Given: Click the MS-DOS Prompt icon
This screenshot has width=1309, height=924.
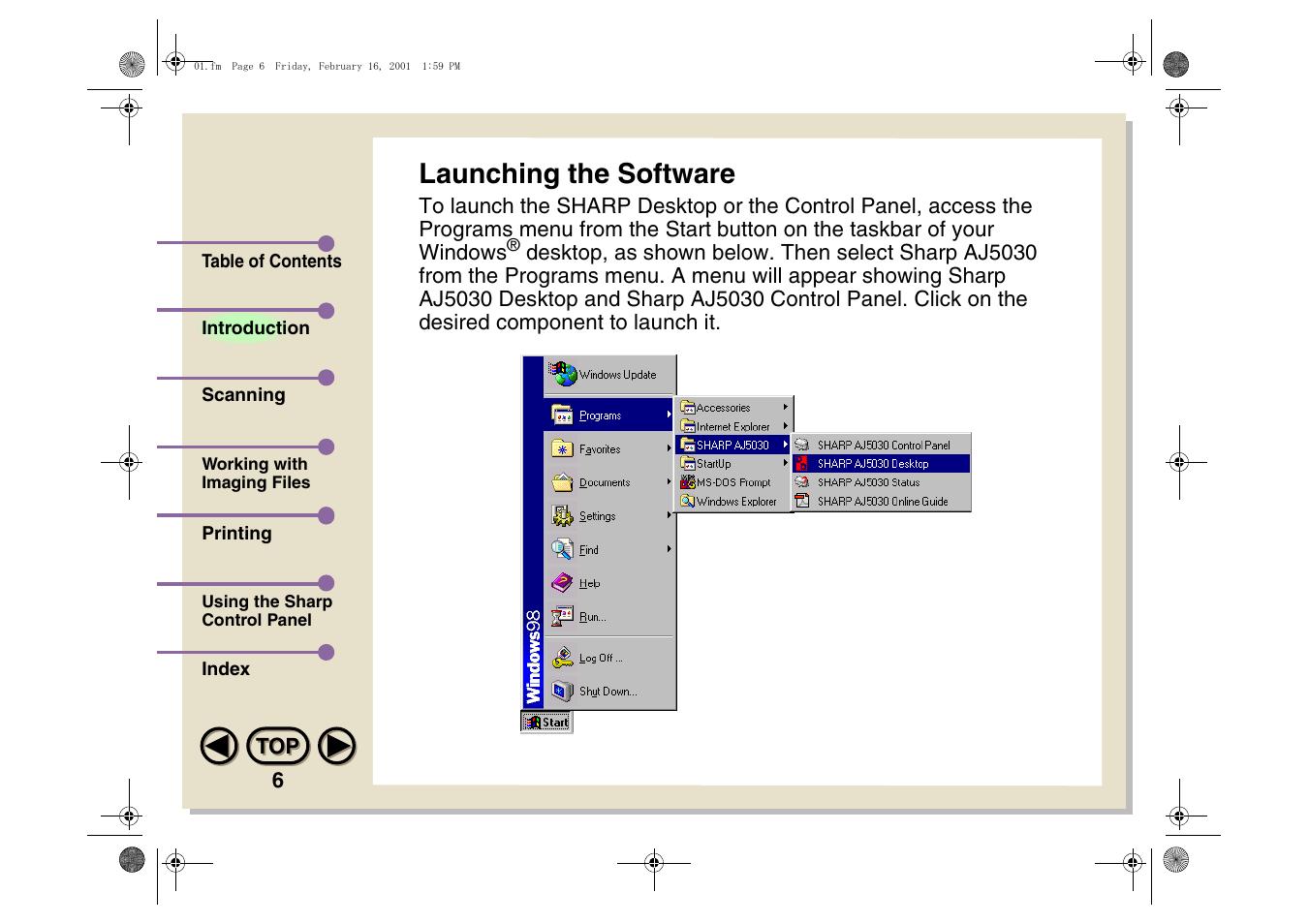Looking at the screenshot, I should click(x=687, y=482).
